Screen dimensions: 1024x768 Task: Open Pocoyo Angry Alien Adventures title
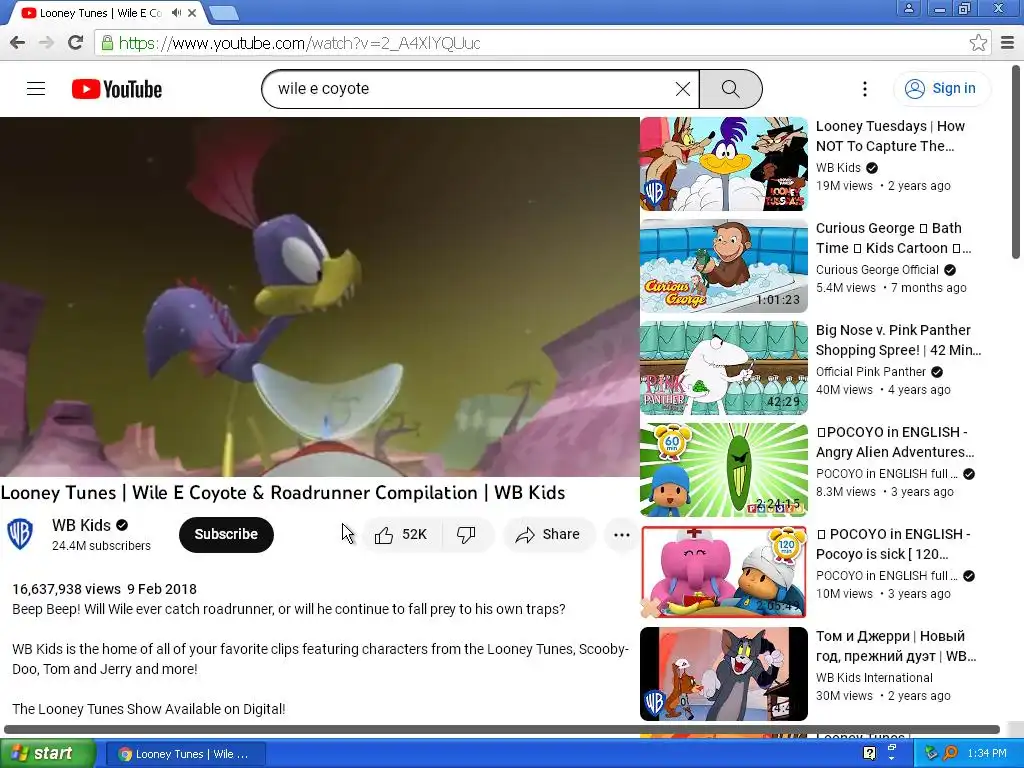[895, 441]
